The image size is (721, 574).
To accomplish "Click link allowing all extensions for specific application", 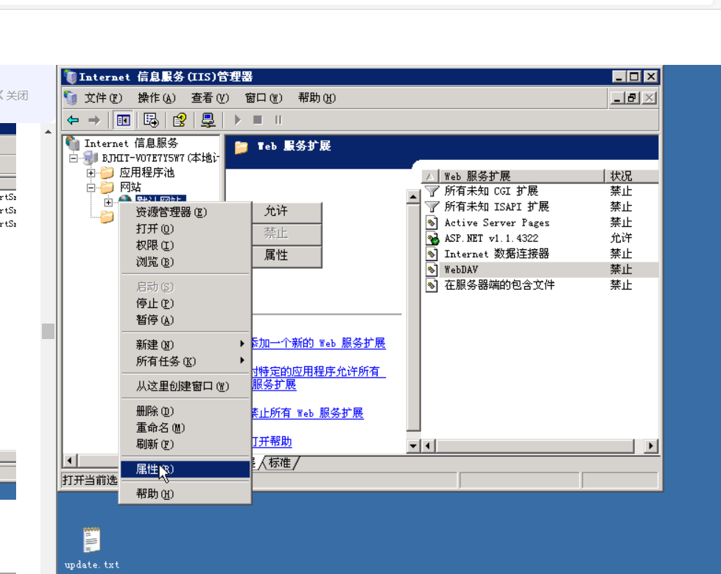I will pyautogui.click(x=319, y=378).
